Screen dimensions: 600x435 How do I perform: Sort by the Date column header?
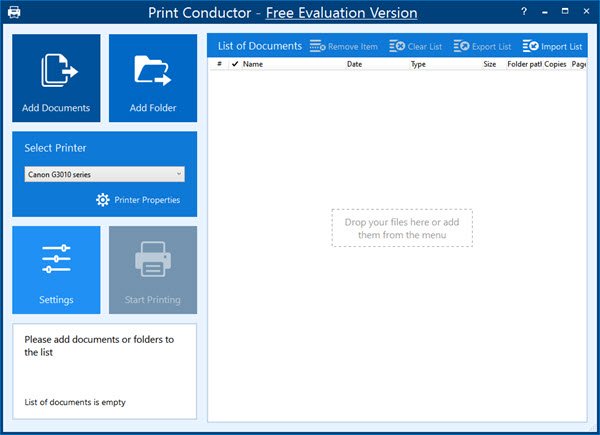(354, 64)
